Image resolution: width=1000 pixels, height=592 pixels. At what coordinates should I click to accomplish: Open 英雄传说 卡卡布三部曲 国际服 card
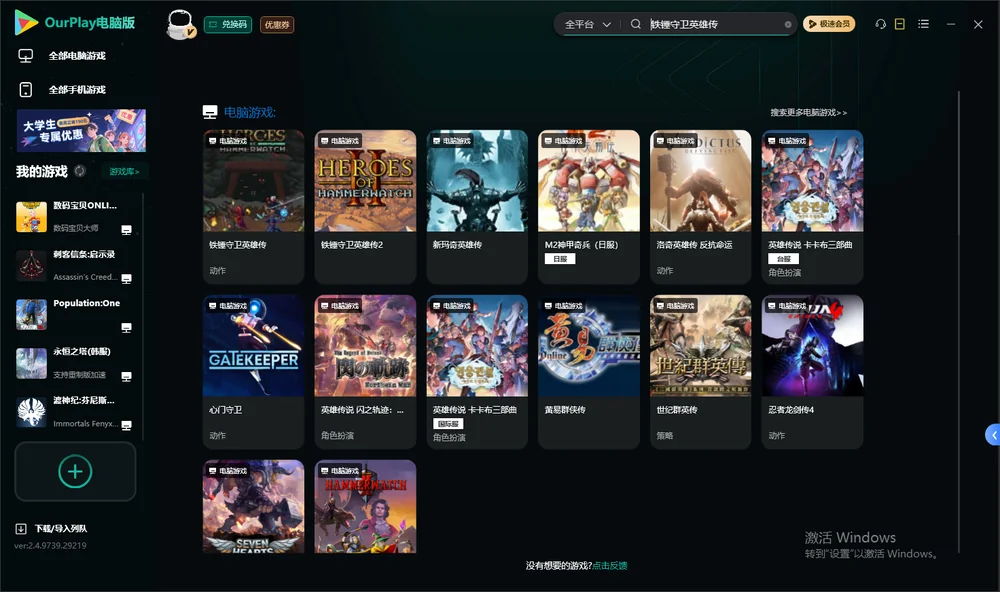pos(477,372)
